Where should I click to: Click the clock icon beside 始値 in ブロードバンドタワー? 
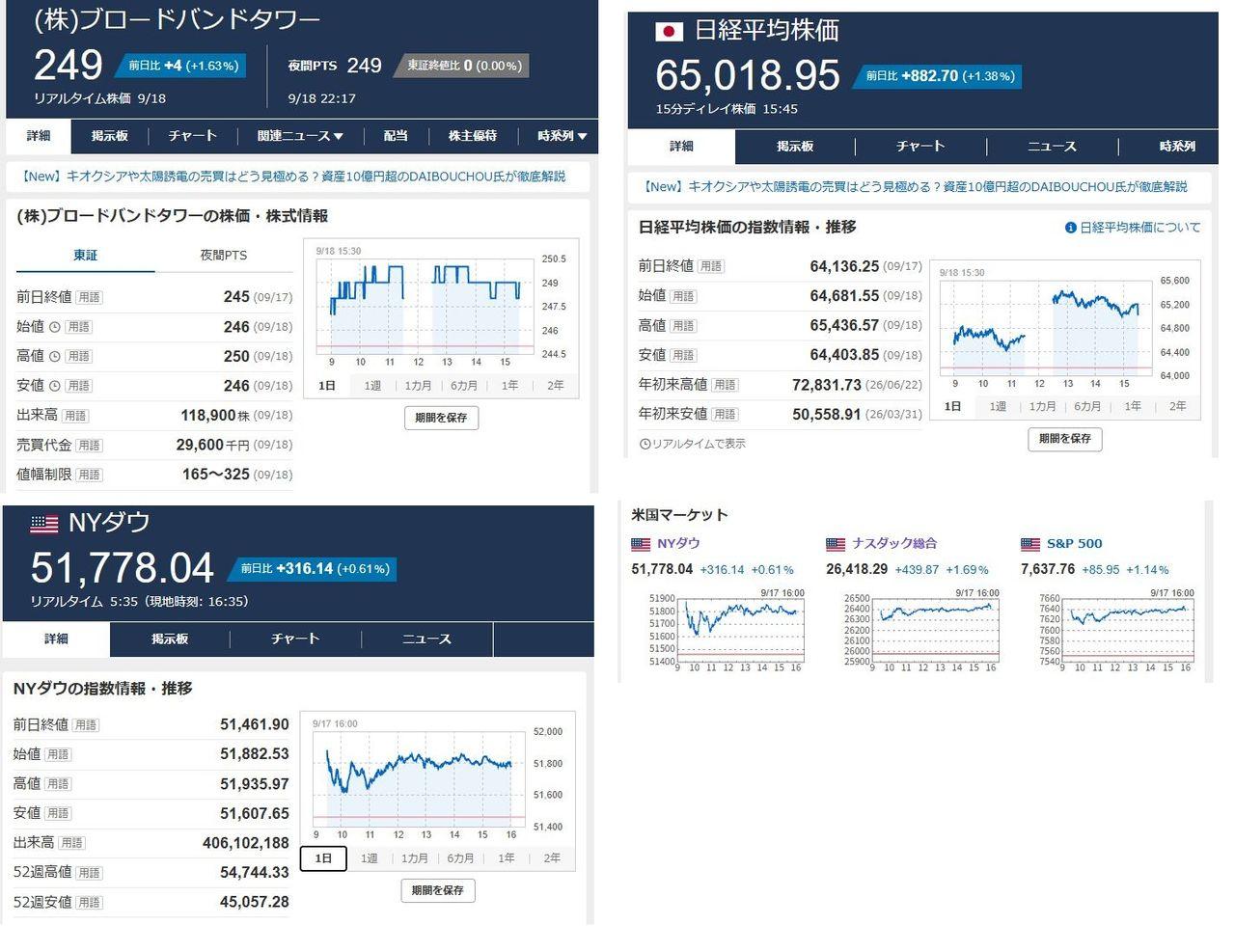(x=55, y=327)
